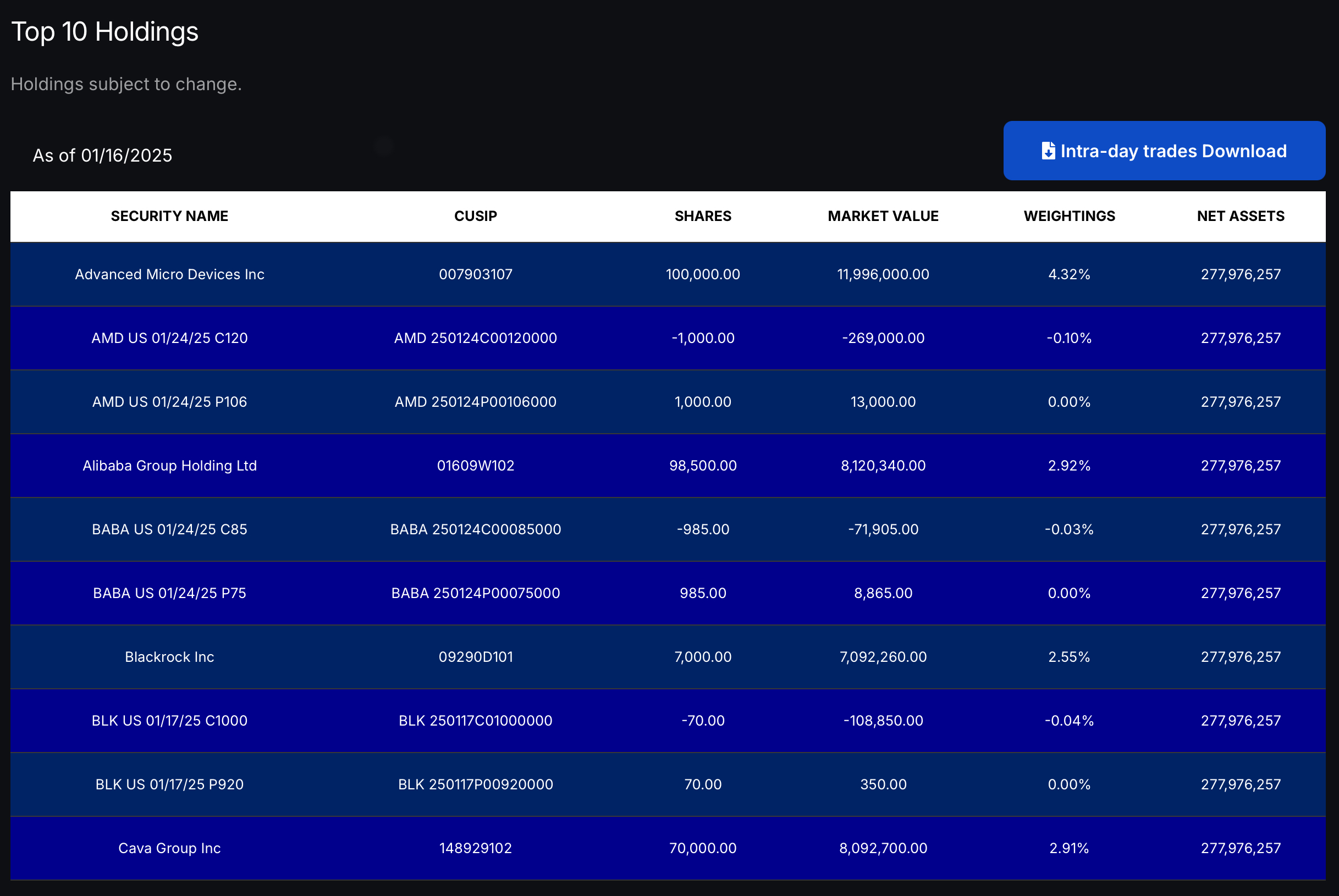Select the Advanced Micro Devices Inc row

coord(169,274)
